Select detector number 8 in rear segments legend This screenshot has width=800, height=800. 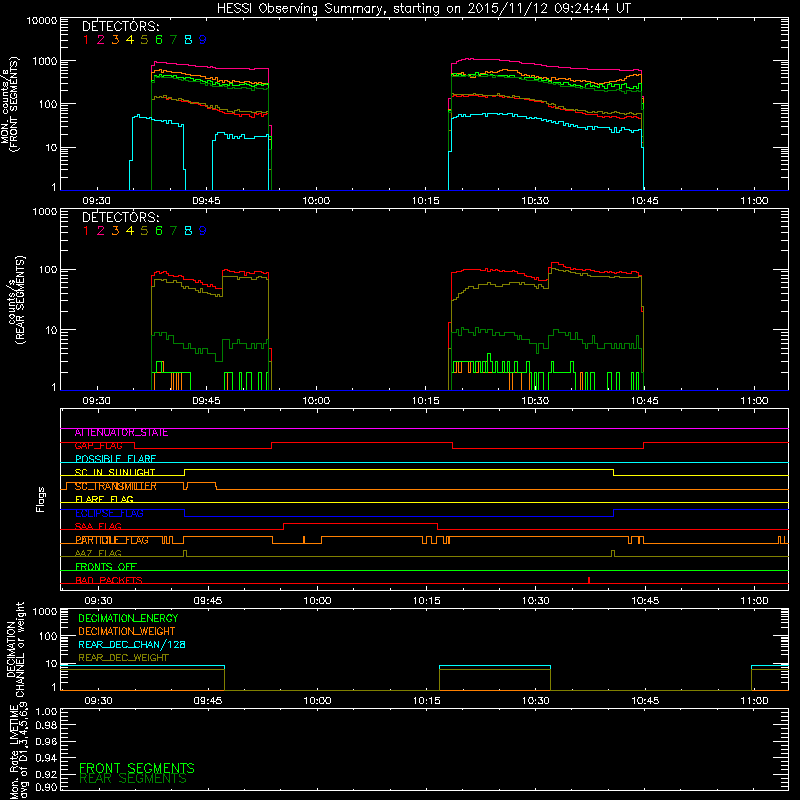(188, 231)
